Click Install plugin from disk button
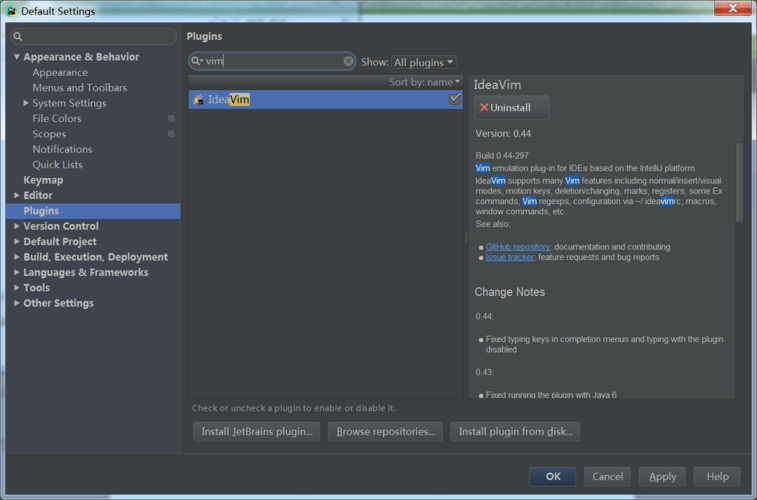The height and width of the screenshot is (500, 757). pyautogui.click(x=515, y=431)
